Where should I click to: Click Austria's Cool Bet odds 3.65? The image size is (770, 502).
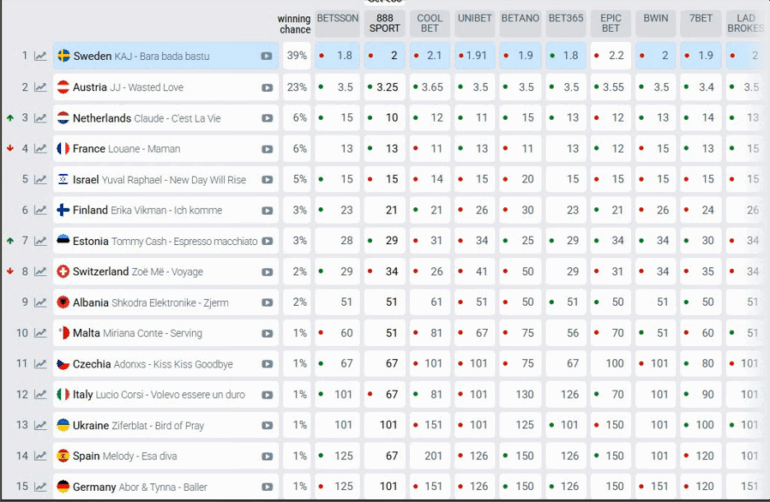coord(430,87)
